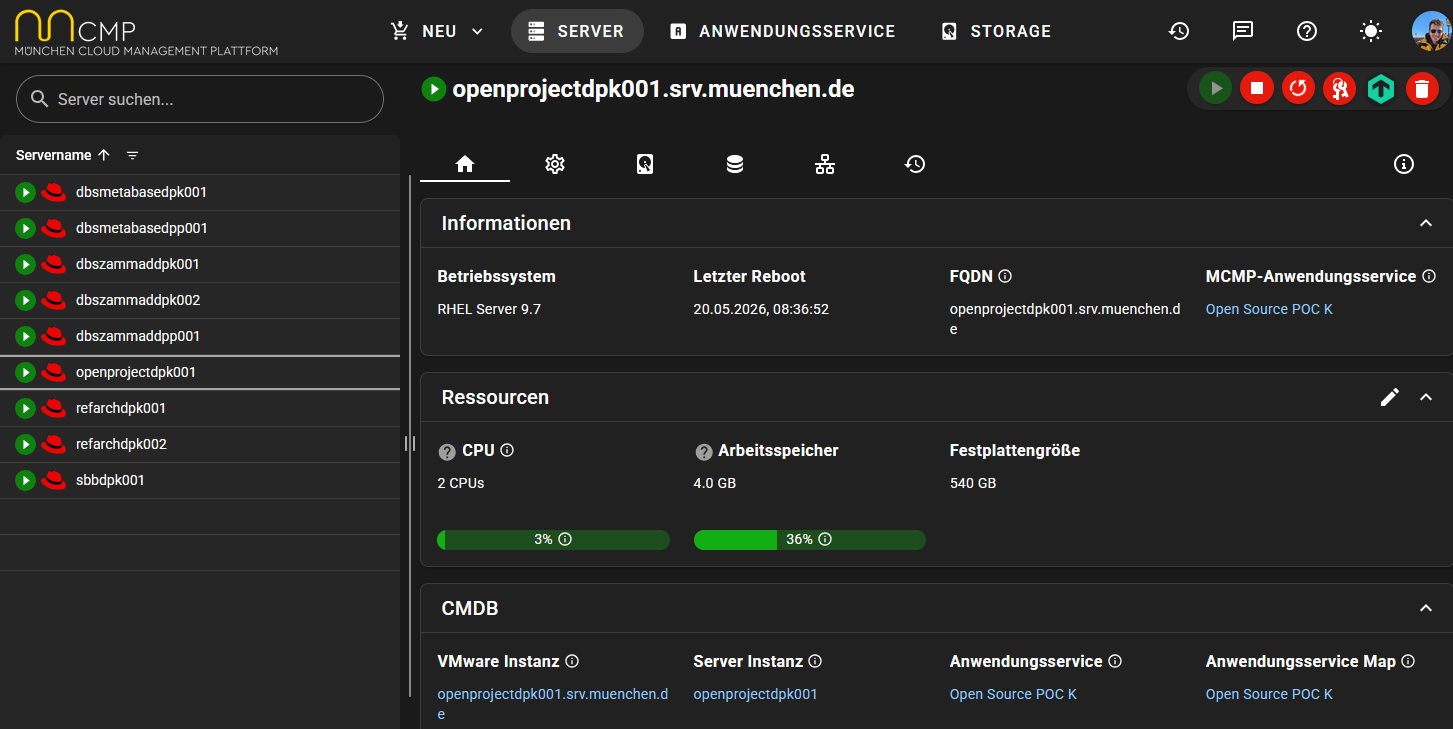Click the question mark icon before Arbeitsspeicher
Viewport: 1453px width, 729px height.
point(704,452)
